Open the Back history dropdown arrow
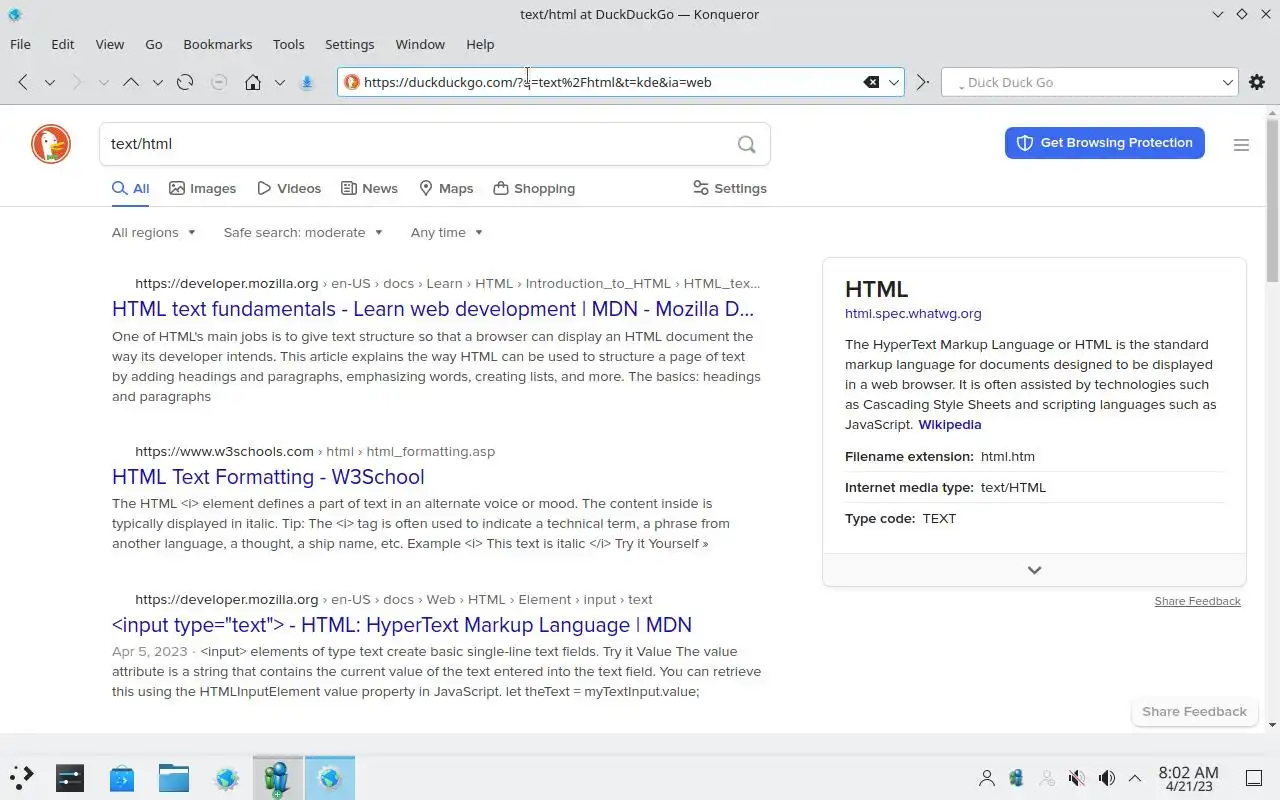Image resolution: width=1280 pixels, height=800 pixels. click(x=49, y=82)
